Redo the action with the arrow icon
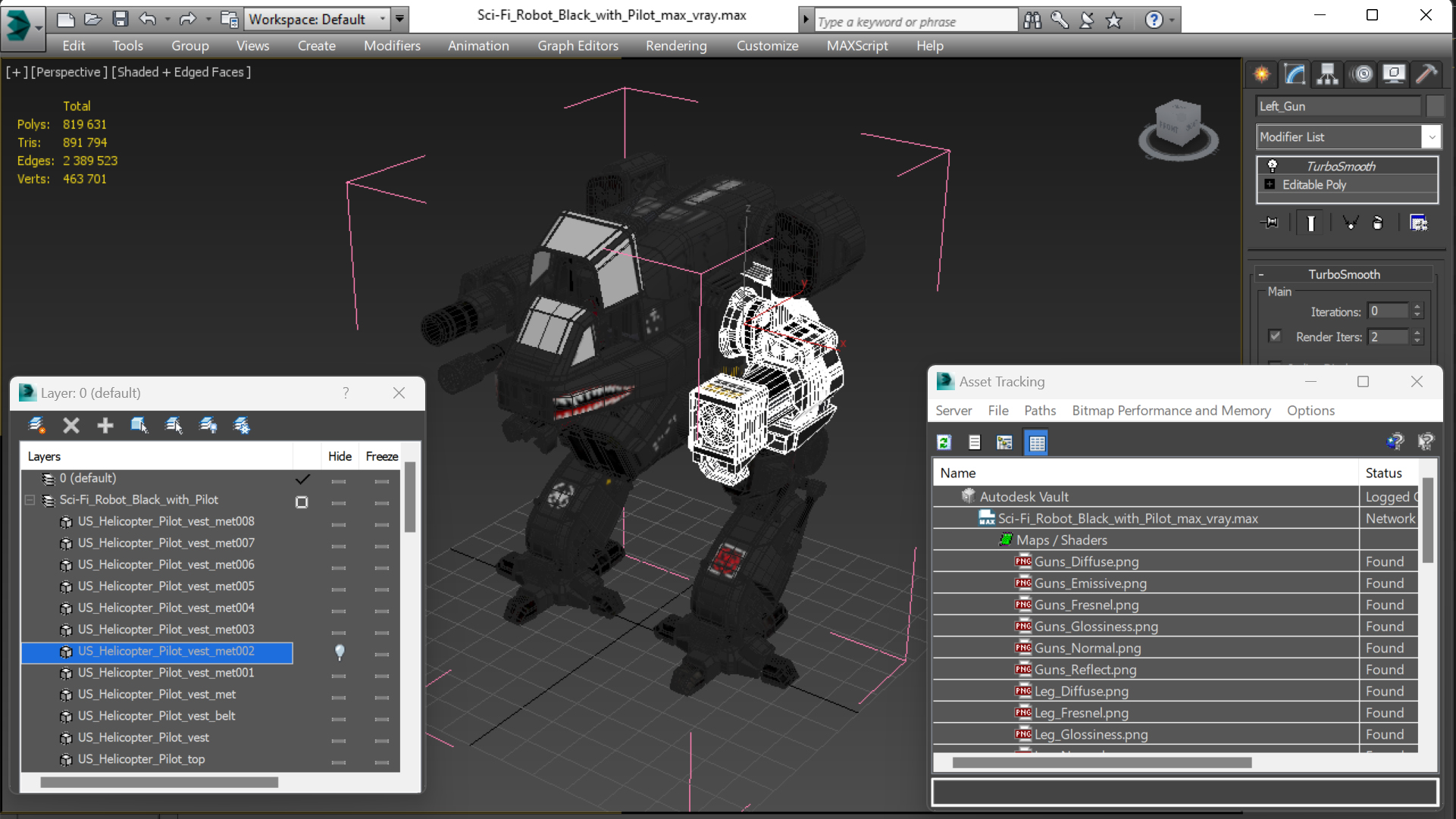 click(187, 19)
